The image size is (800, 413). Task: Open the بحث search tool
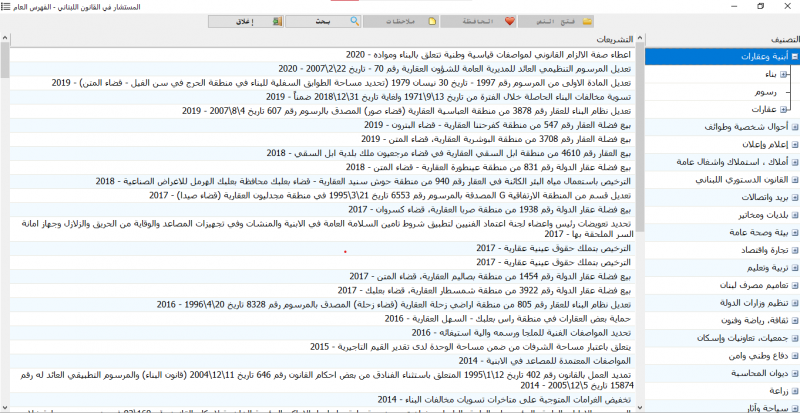tap(323, 21)
